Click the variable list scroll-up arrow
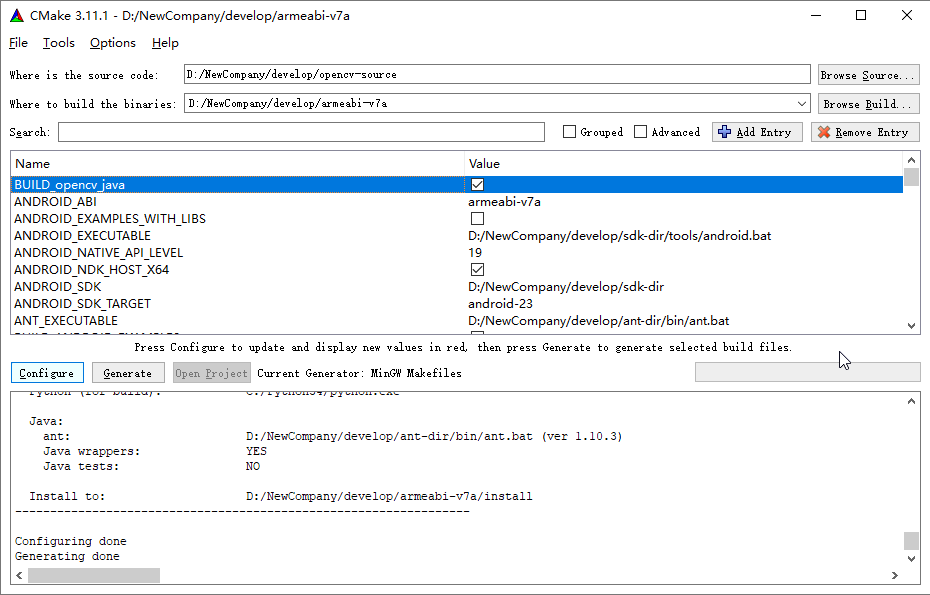The height and width of the screenshot is (595, 930). 912,160
